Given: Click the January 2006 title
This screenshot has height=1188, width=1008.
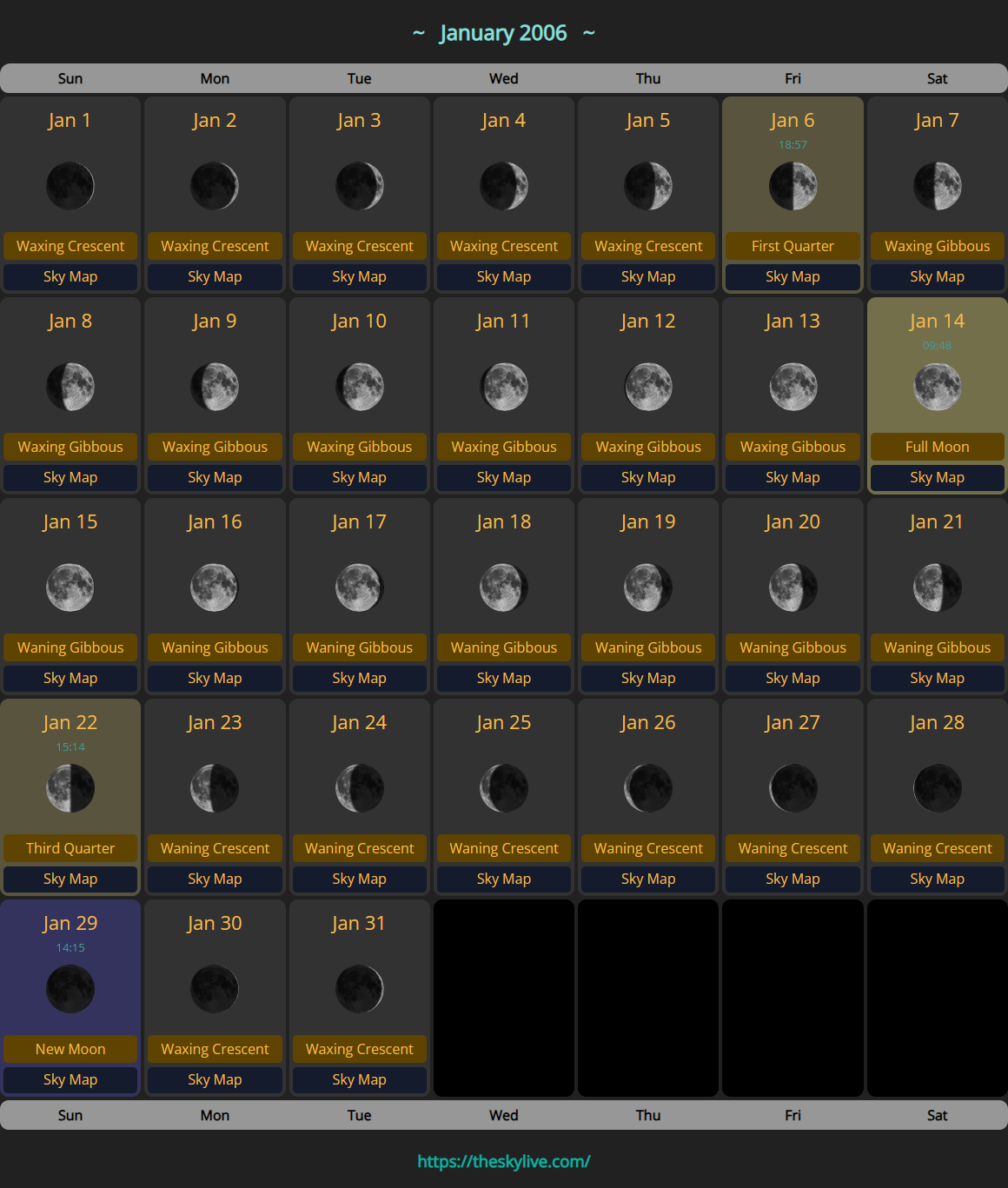Looking at the screenshot, I should (503, 33).
